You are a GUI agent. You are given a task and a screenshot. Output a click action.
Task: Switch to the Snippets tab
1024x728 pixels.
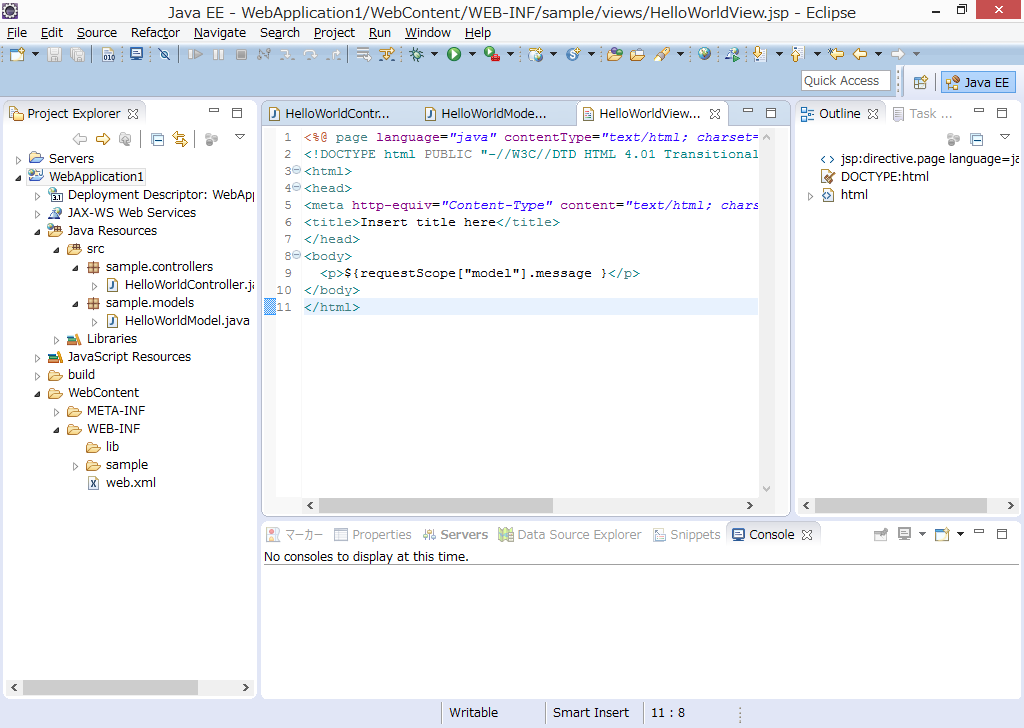coord(686,535)
